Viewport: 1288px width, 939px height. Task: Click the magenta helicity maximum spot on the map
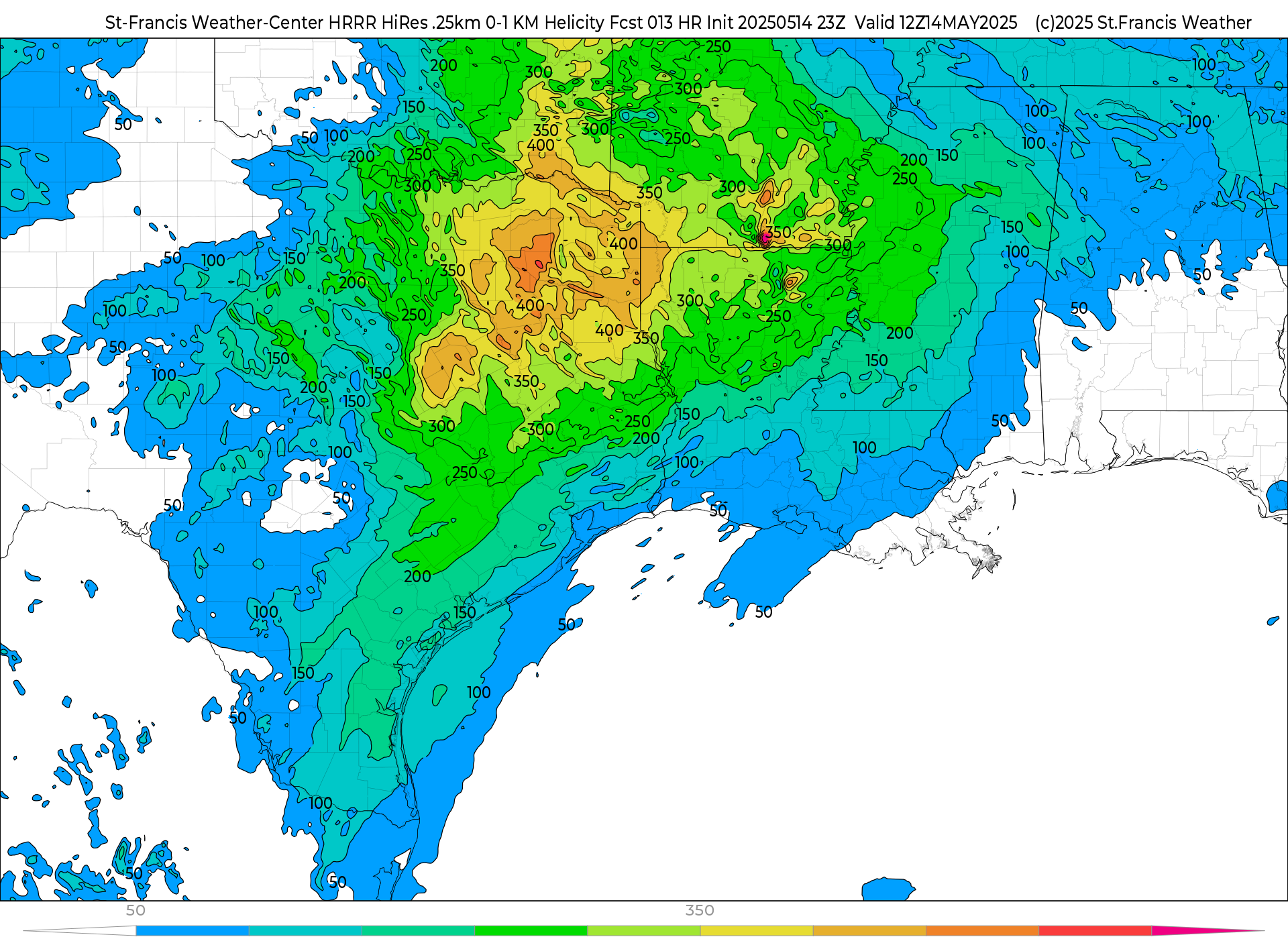click(x=765, y=237)
